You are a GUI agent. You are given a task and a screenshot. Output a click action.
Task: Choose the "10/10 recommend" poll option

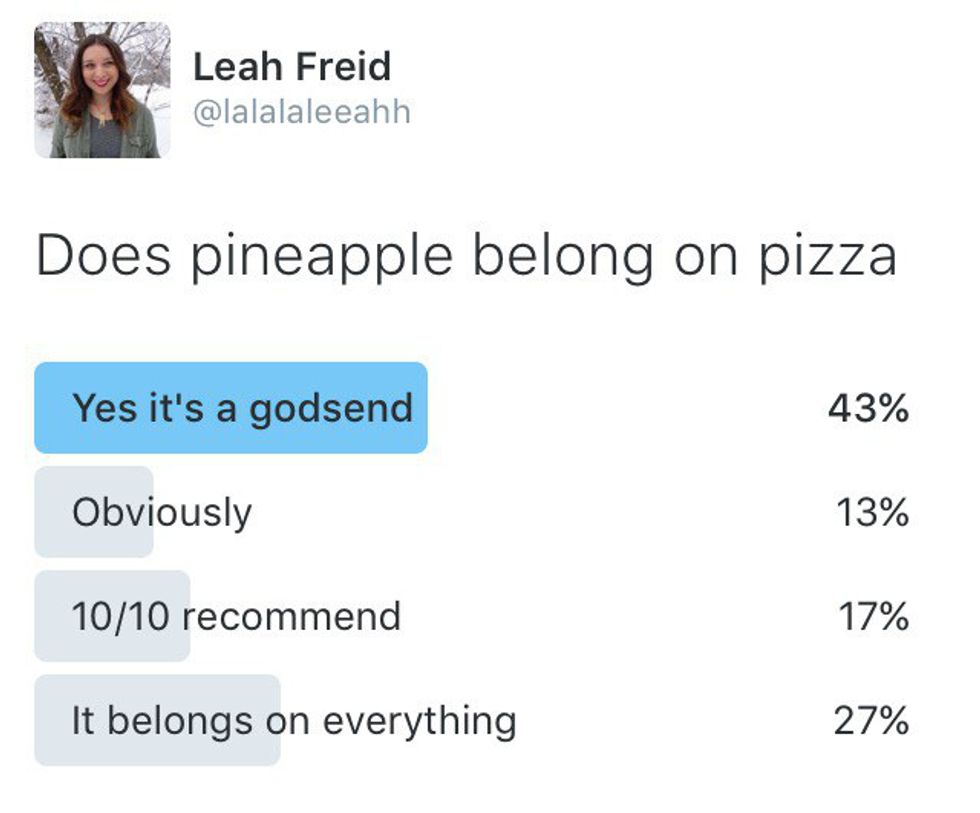coord(236,616)
